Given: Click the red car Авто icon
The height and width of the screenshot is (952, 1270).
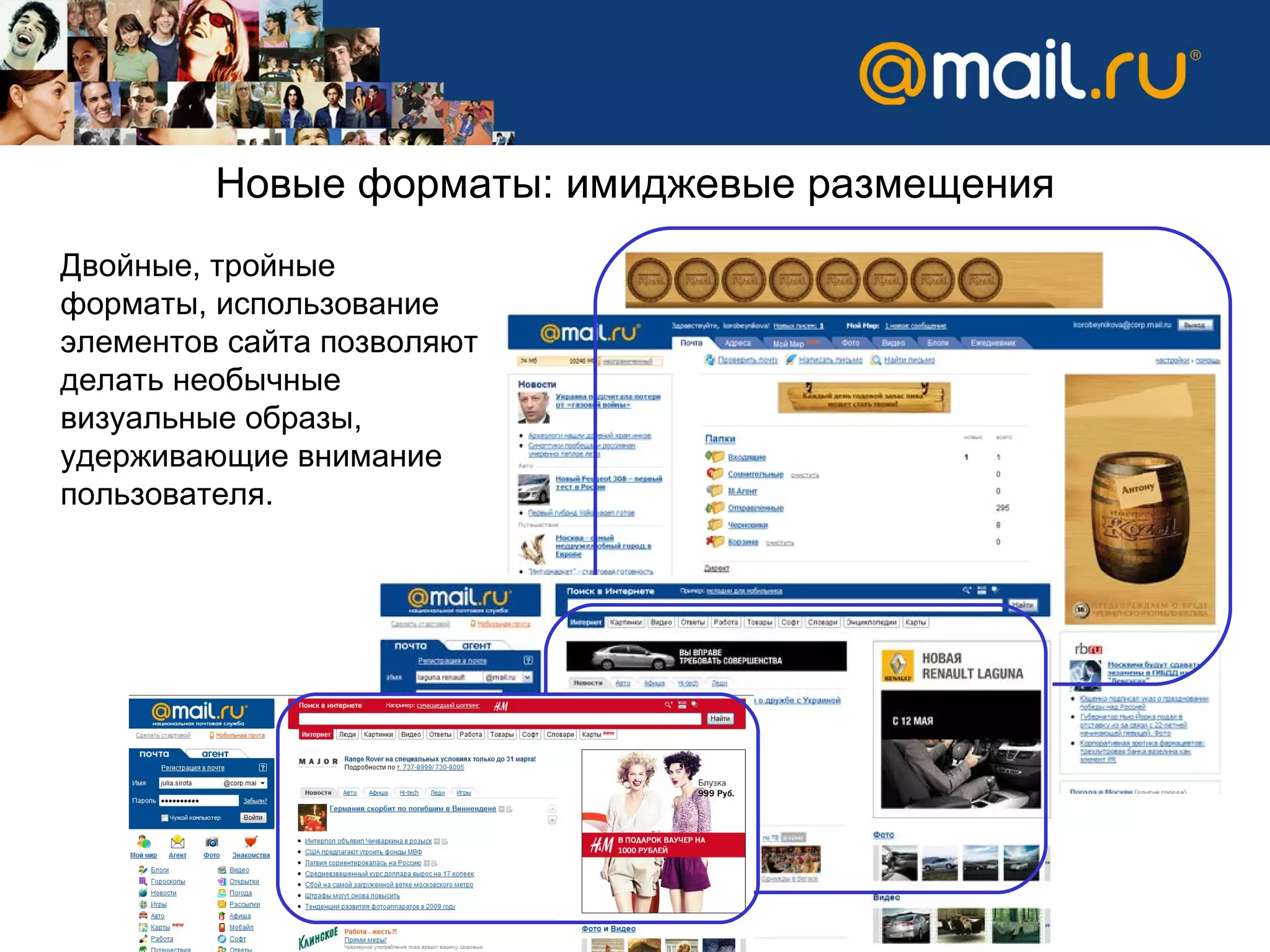Looking at the screenshot, I should point(143,915).
